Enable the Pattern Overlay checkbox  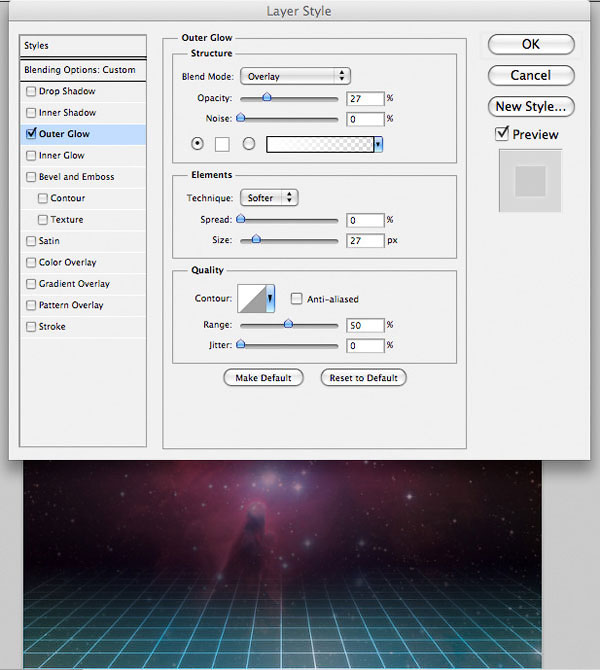31,305
